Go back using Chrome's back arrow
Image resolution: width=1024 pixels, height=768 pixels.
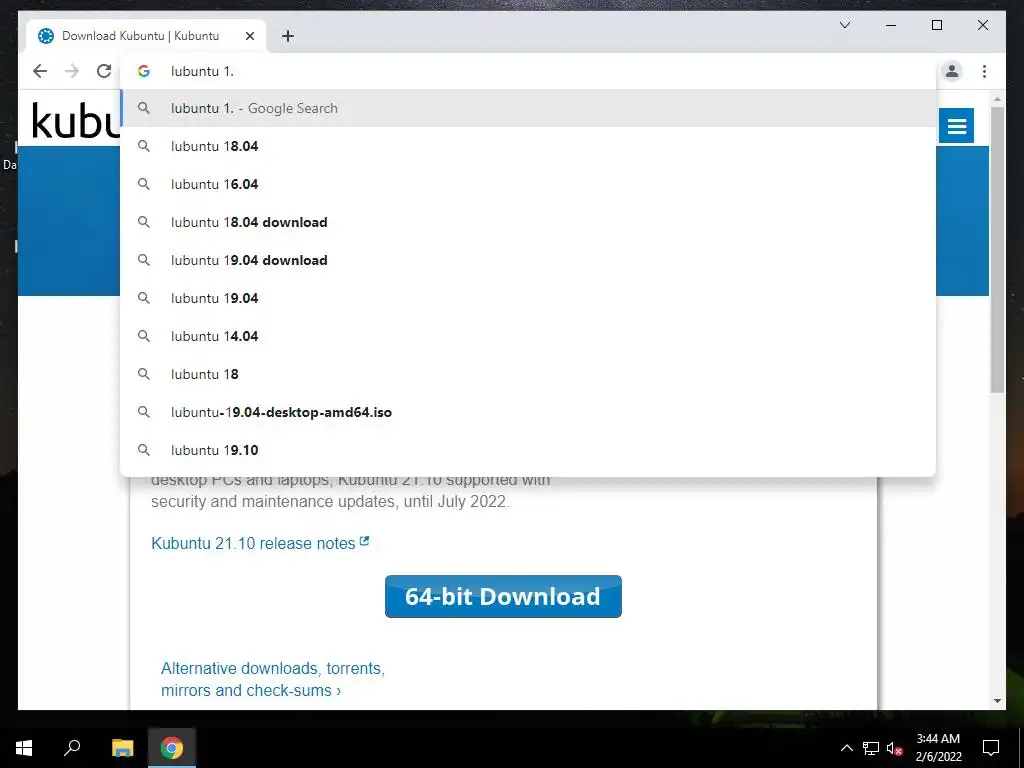[40, 71]
